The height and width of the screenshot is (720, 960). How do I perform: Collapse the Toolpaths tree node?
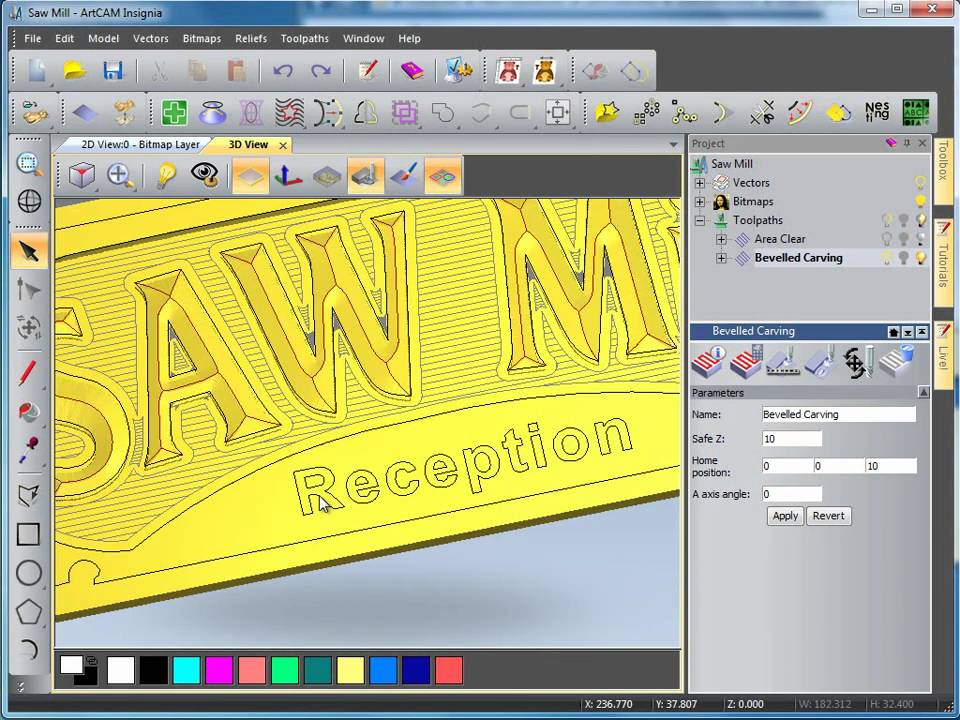click(700, 220)
